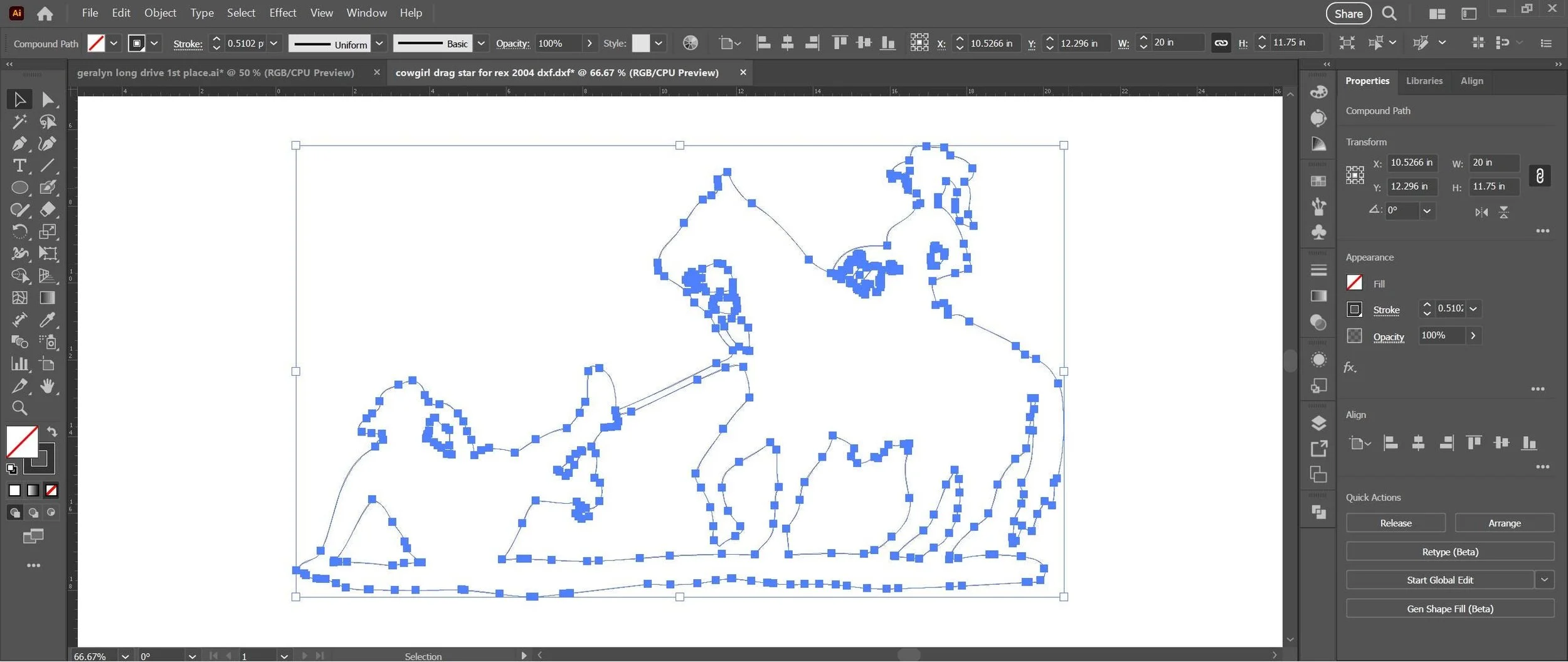
Task: Select the Rotate tool
Action: (x=19, y=232)
